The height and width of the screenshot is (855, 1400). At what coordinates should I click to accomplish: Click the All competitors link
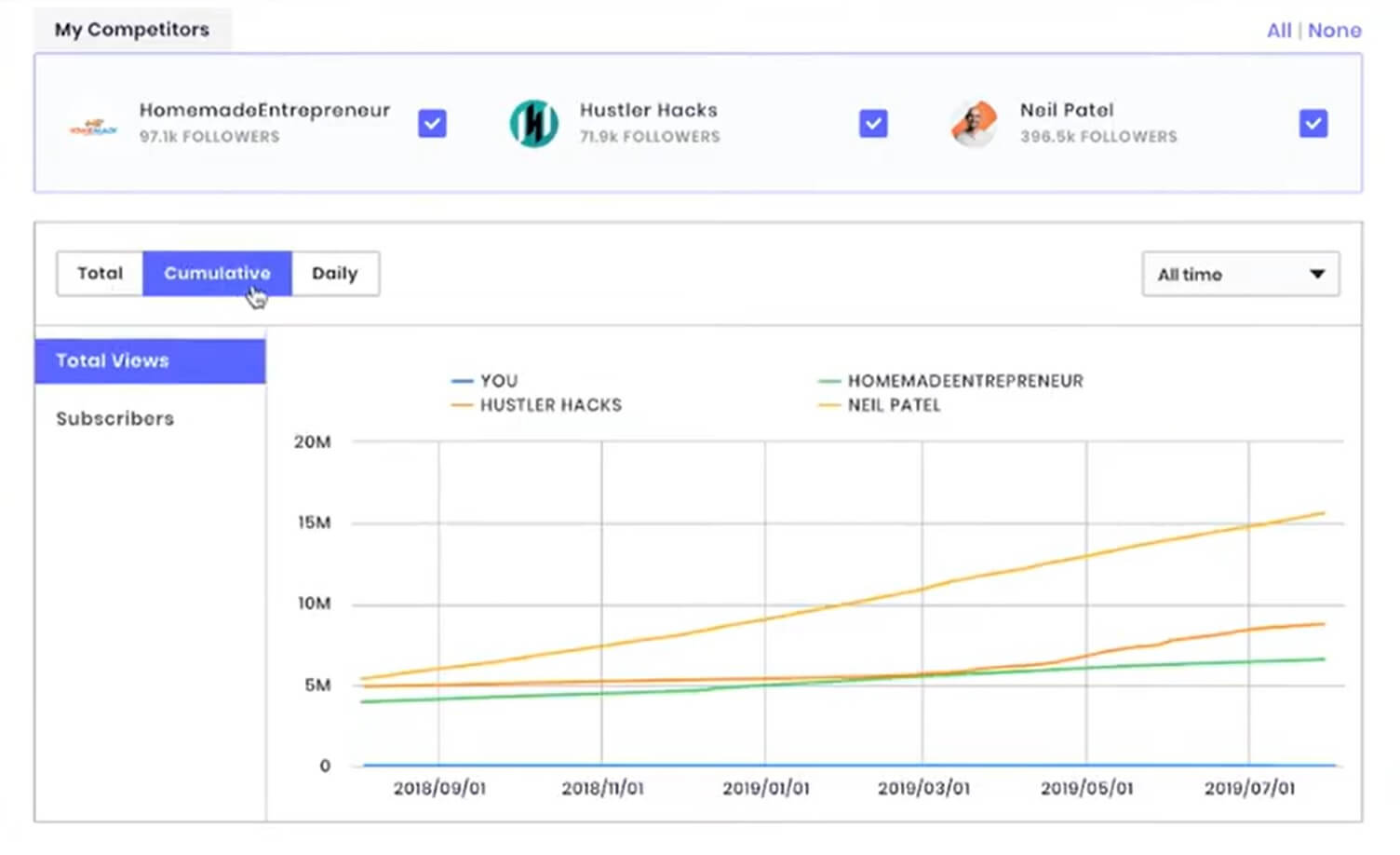(x=1279, y=30)
